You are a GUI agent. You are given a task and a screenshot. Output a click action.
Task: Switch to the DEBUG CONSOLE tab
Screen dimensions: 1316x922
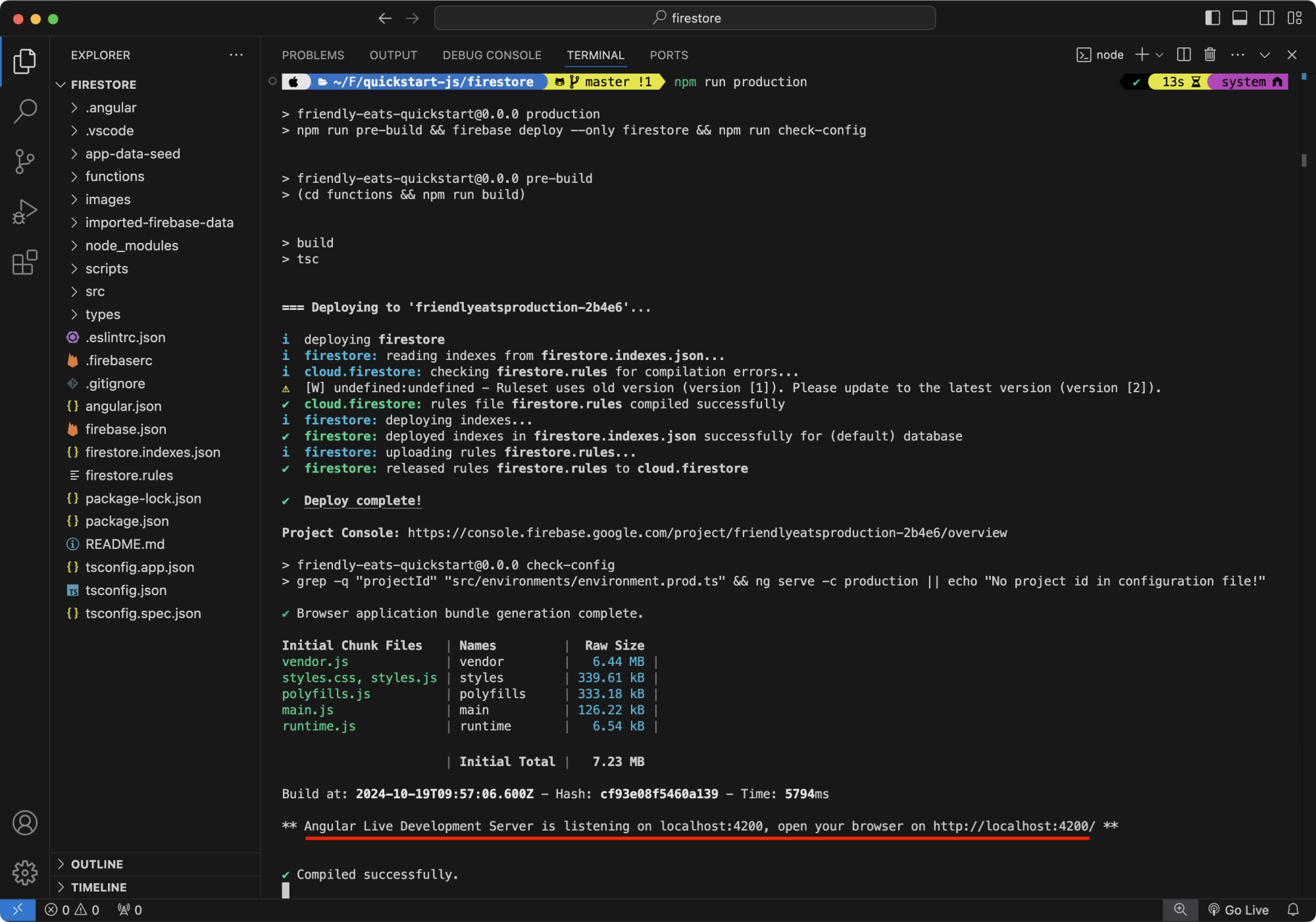pyautogui.click(x=492, y=55)
